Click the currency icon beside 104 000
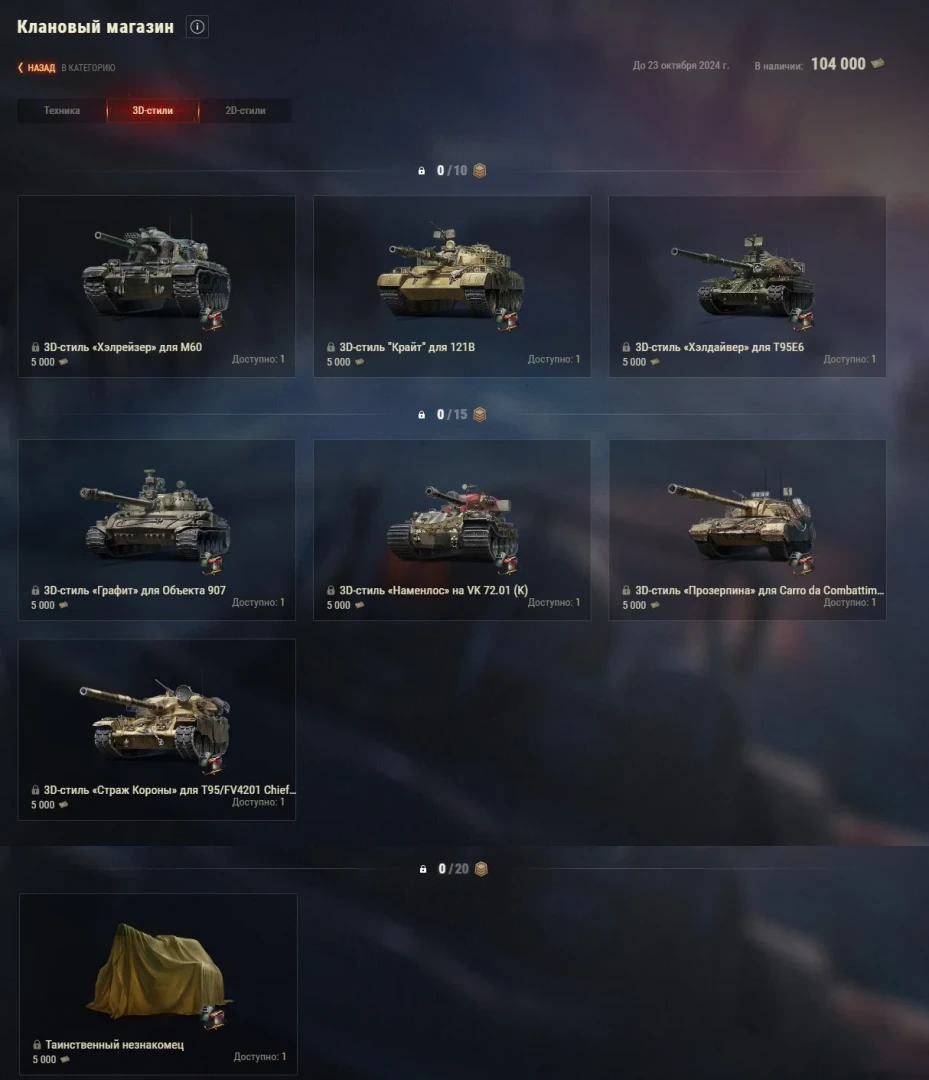Viewport: 929px width, 1080px height. [x=877, y=63]
